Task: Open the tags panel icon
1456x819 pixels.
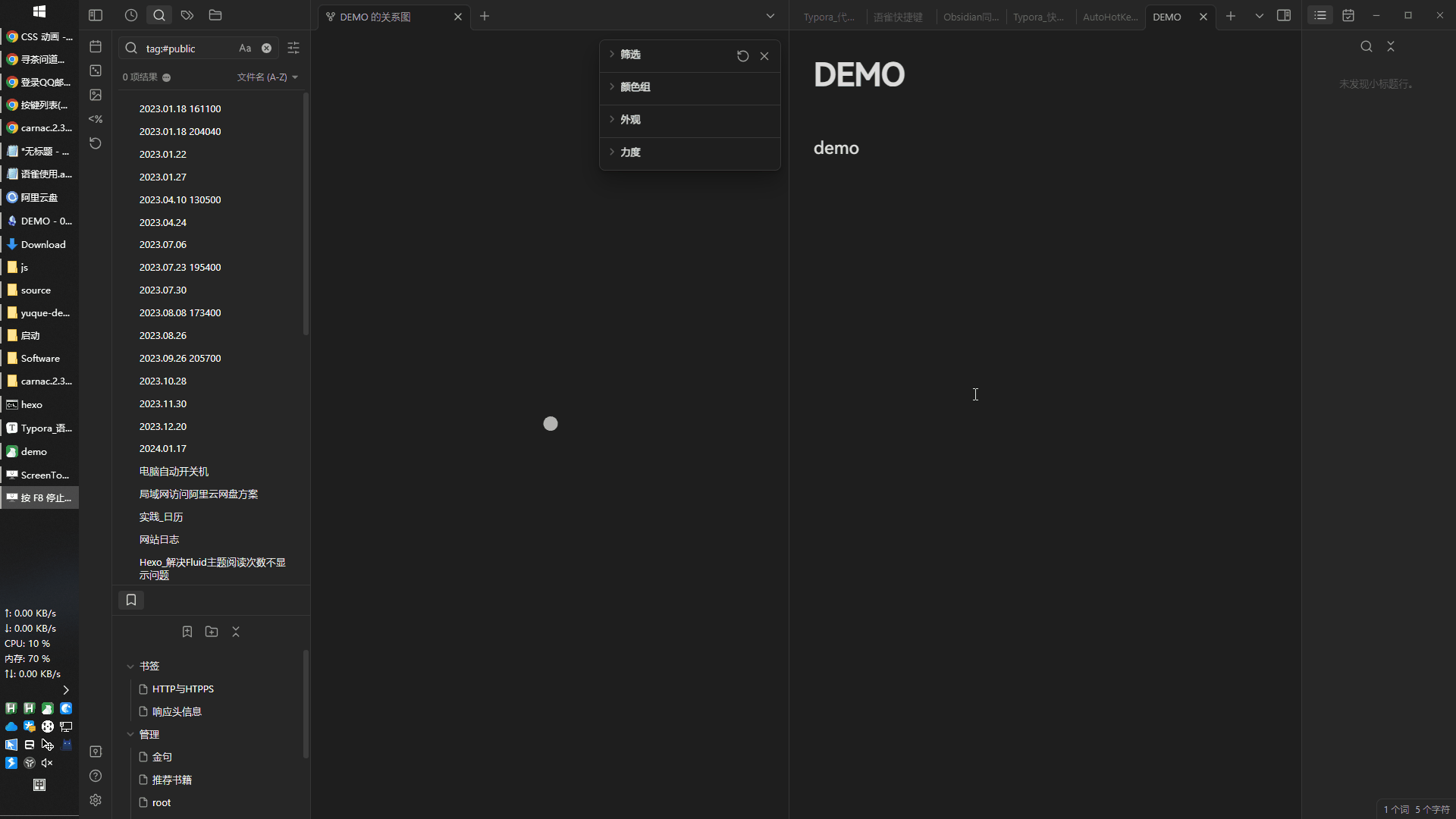Action: point(187,15)
